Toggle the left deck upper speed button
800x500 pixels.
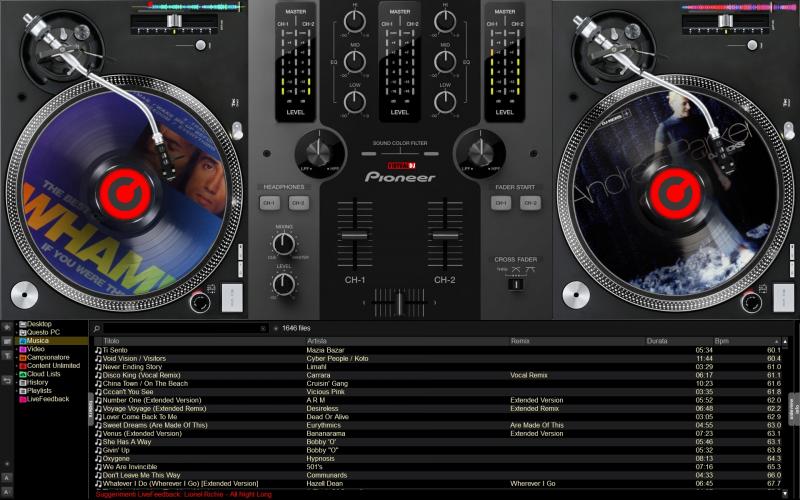click(240, 251)
